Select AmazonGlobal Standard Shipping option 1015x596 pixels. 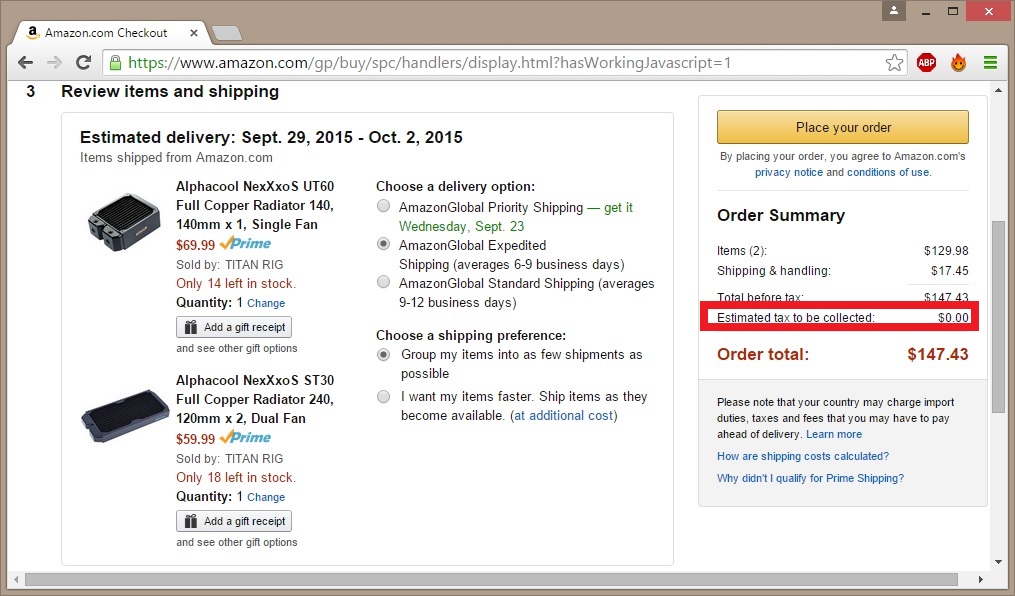tap(383, 283)
